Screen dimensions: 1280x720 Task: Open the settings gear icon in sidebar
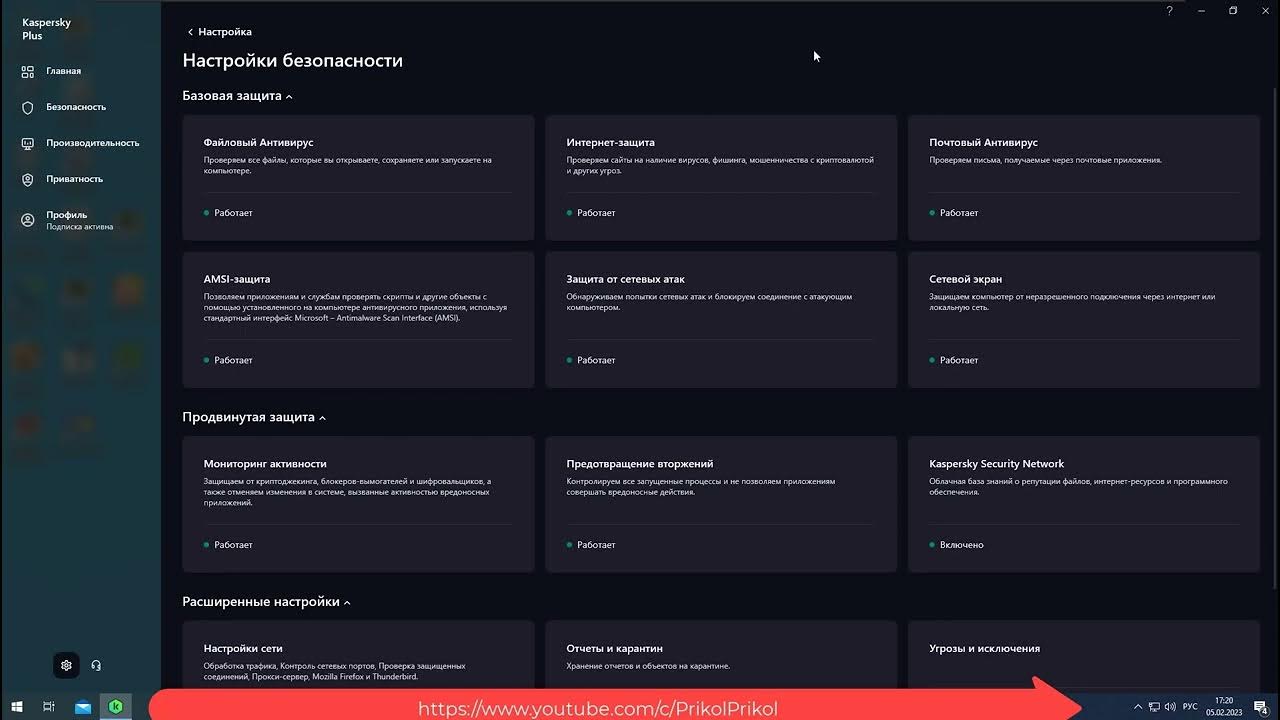pyautogui.click(x=66, y=665)
